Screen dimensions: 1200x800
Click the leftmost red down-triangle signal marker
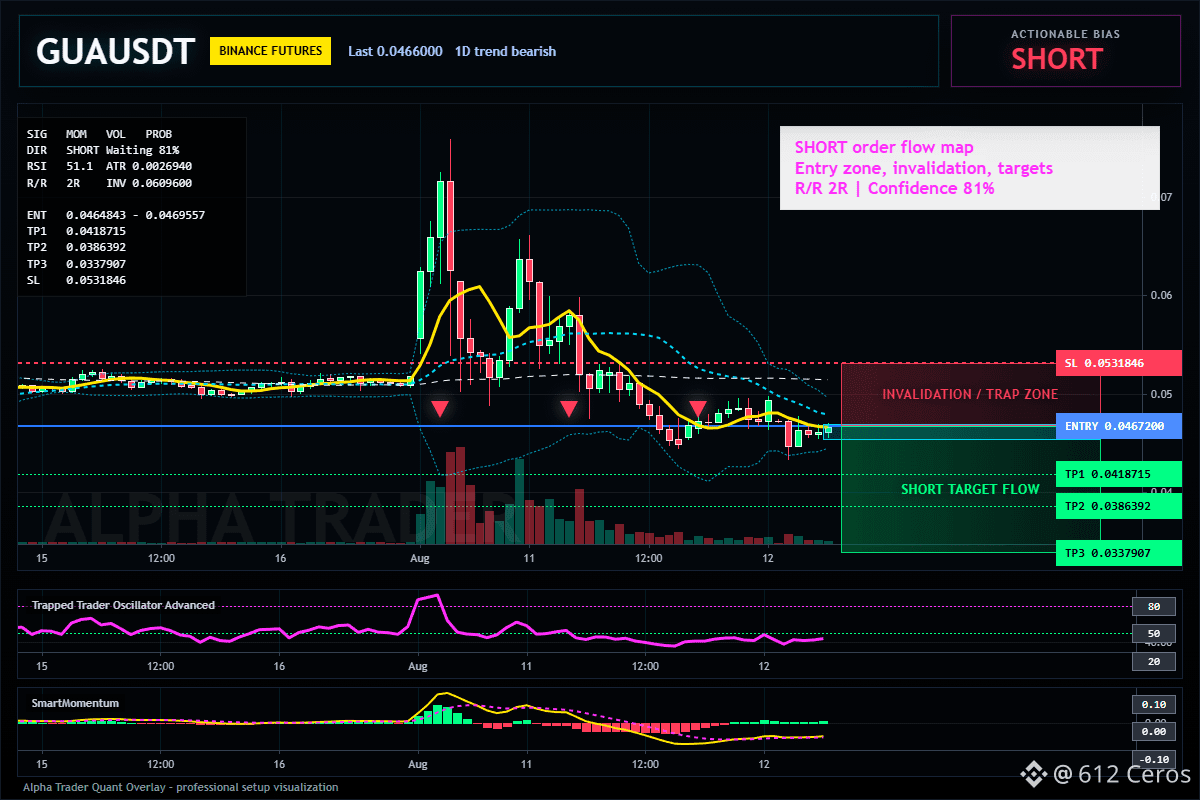(439, 408)
